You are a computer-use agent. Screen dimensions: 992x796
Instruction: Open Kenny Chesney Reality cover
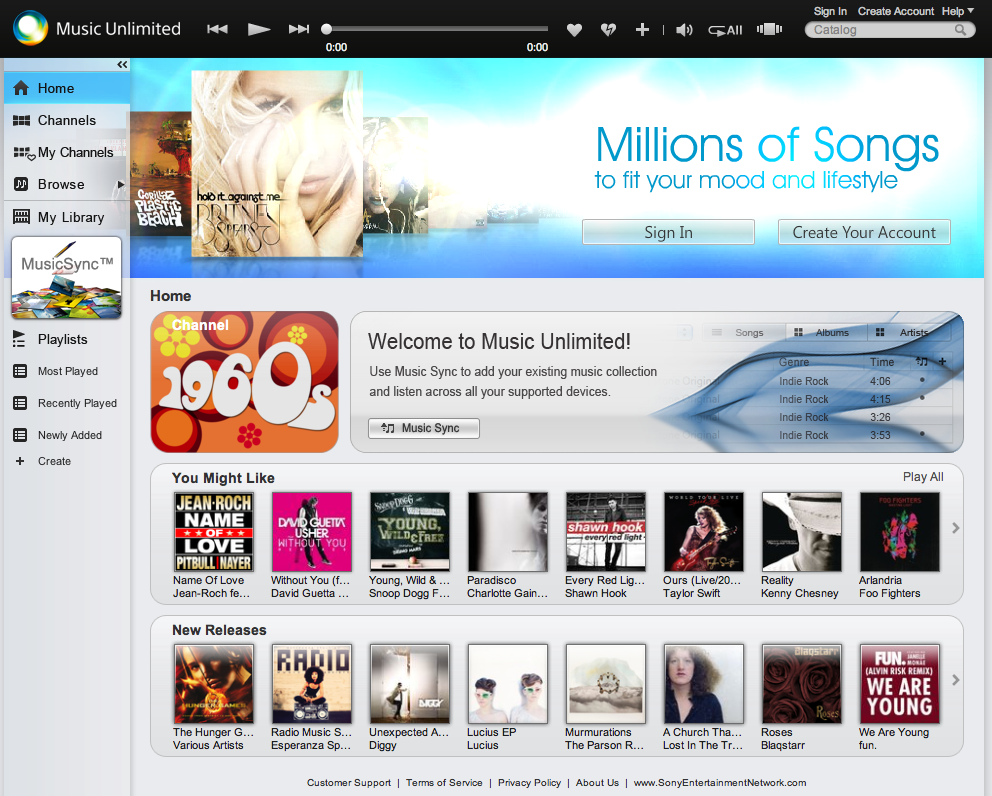pyautogui.click(x=802, y=532)
